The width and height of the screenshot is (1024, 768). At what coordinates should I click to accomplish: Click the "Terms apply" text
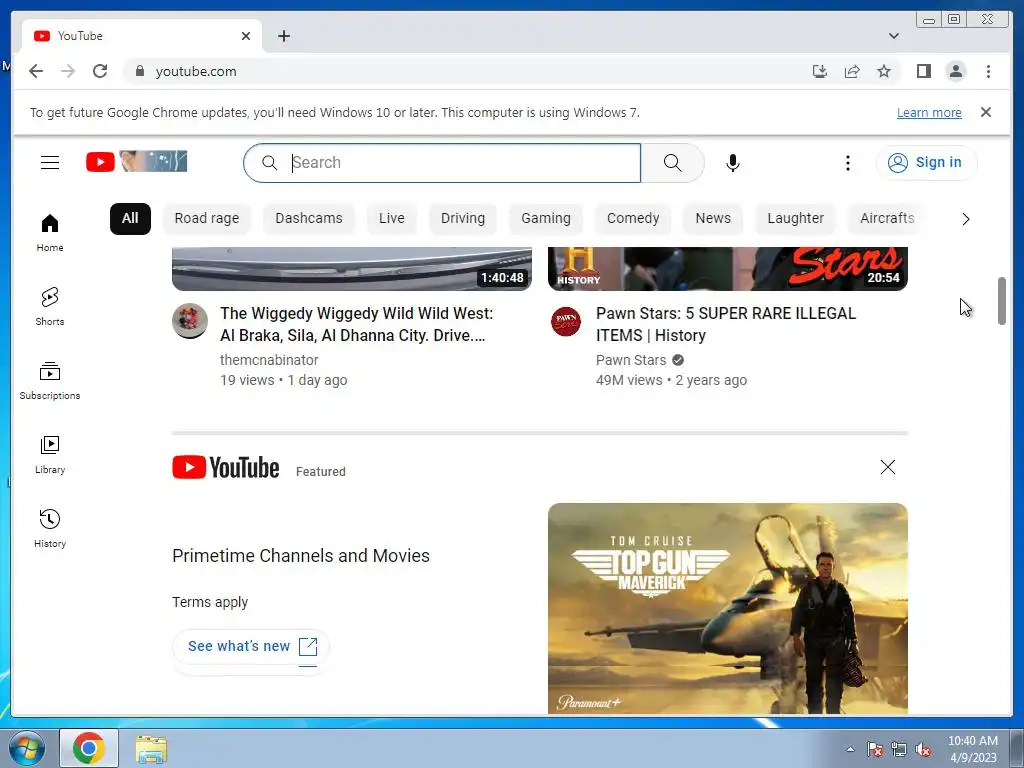coord(210,602)
